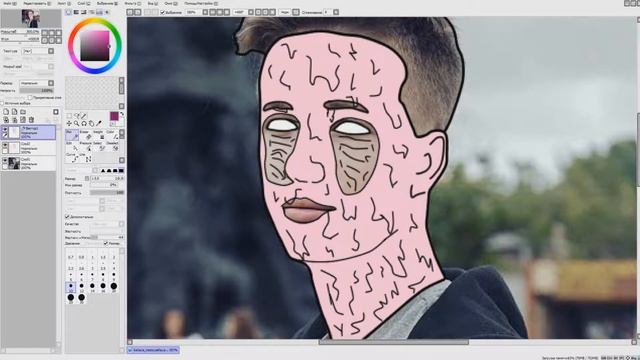
Task: Select the Edit linework tool
Action: tap(72, 147)
